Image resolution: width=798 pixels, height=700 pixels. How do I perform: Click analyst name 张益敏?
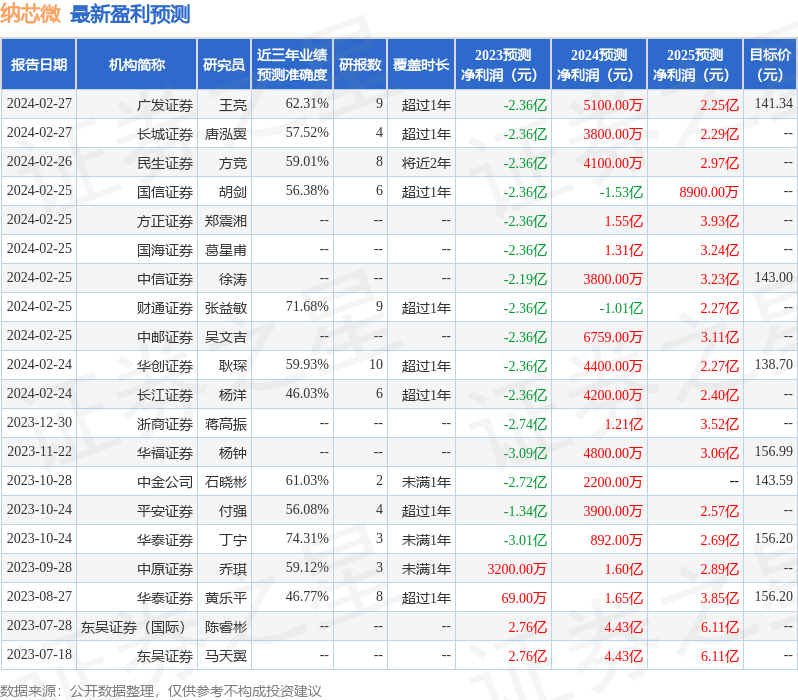[x=225, y=308]
